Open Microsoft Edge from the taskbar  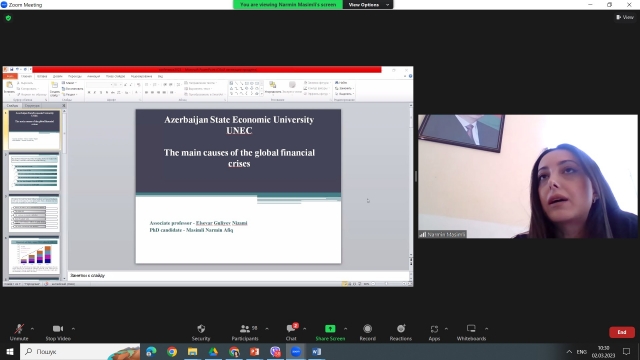[151, 351]
